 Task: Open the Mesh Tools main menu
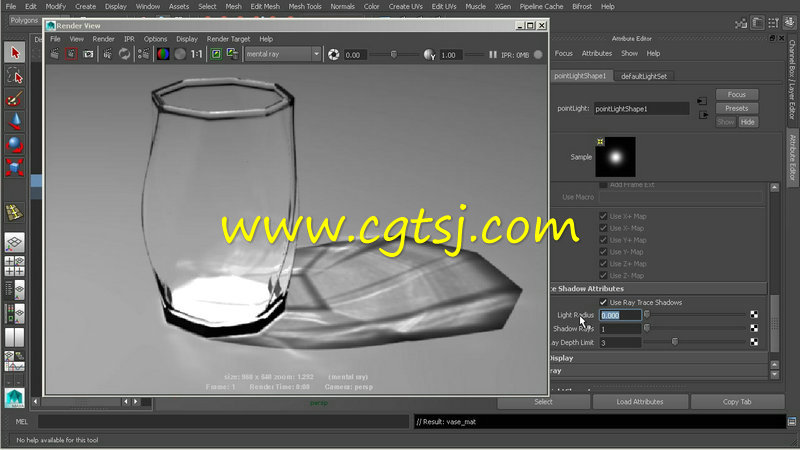pyautogui.click(x=305, y=7)
